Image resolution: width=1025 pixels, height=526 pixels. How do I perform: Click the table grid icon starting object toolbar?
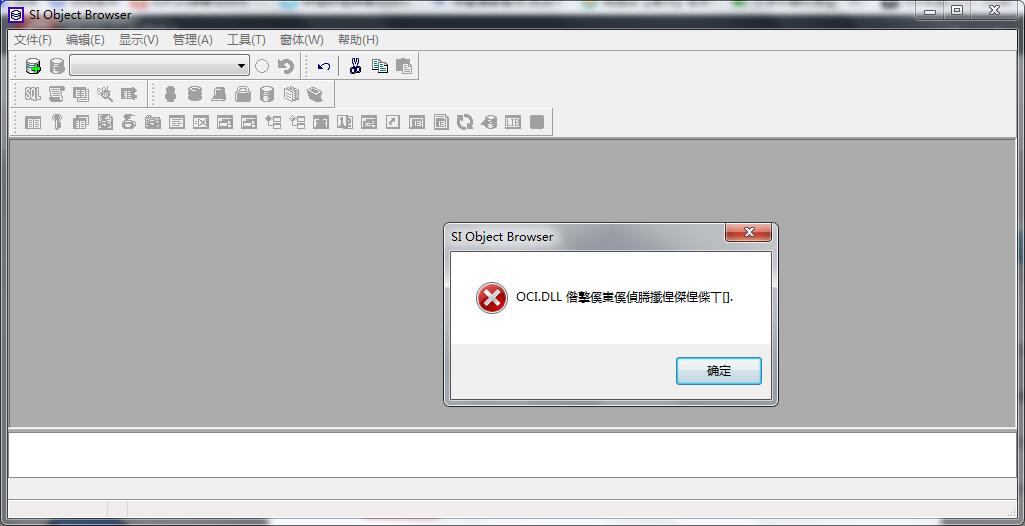point(33,122)
